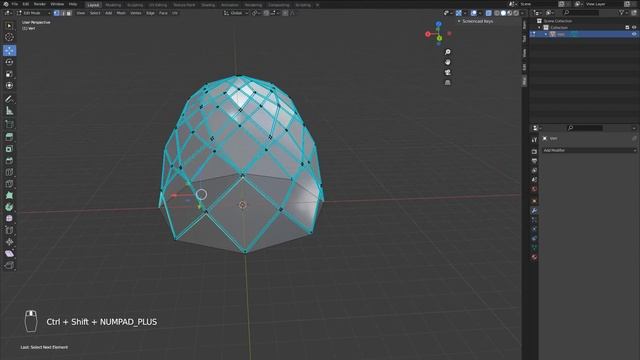Viewport: 640px width, 360px height.
Task: Switch to the Modeling workspace tab
Action: (113, 5)
